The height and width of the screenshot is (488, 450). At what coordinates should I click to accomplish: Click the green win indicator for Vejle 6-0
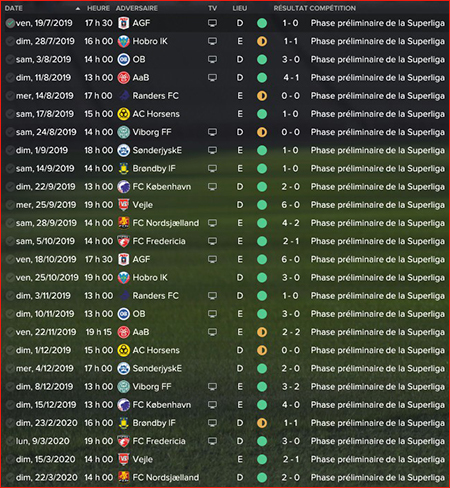click(x=262, y=205)
